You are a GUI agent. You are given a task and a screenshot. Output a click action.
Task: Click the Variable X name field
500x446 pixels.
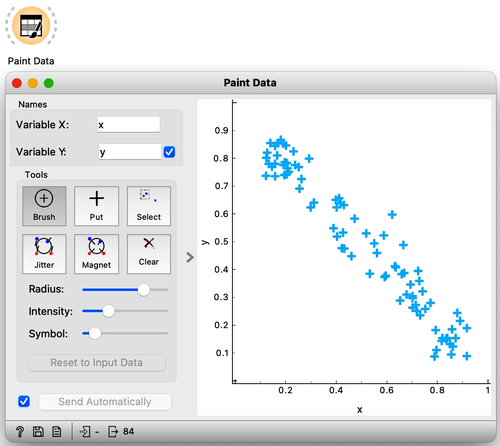129,125
